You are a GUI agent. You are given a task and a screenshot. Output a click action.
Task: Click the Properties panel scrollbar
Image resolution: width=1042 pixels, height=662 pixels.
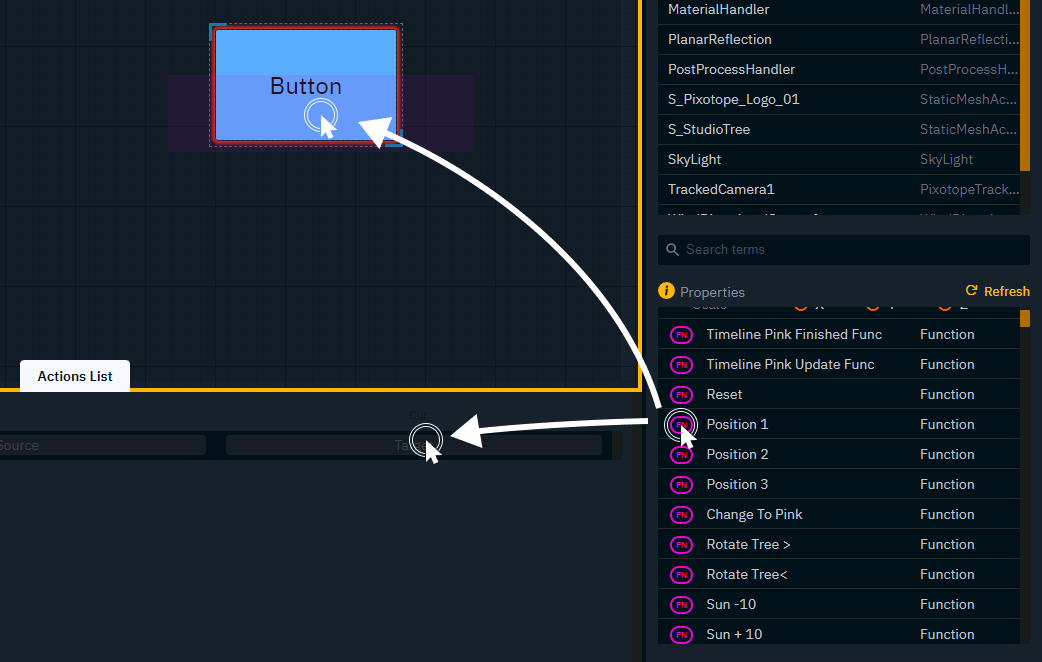(x=1026, y=320)
